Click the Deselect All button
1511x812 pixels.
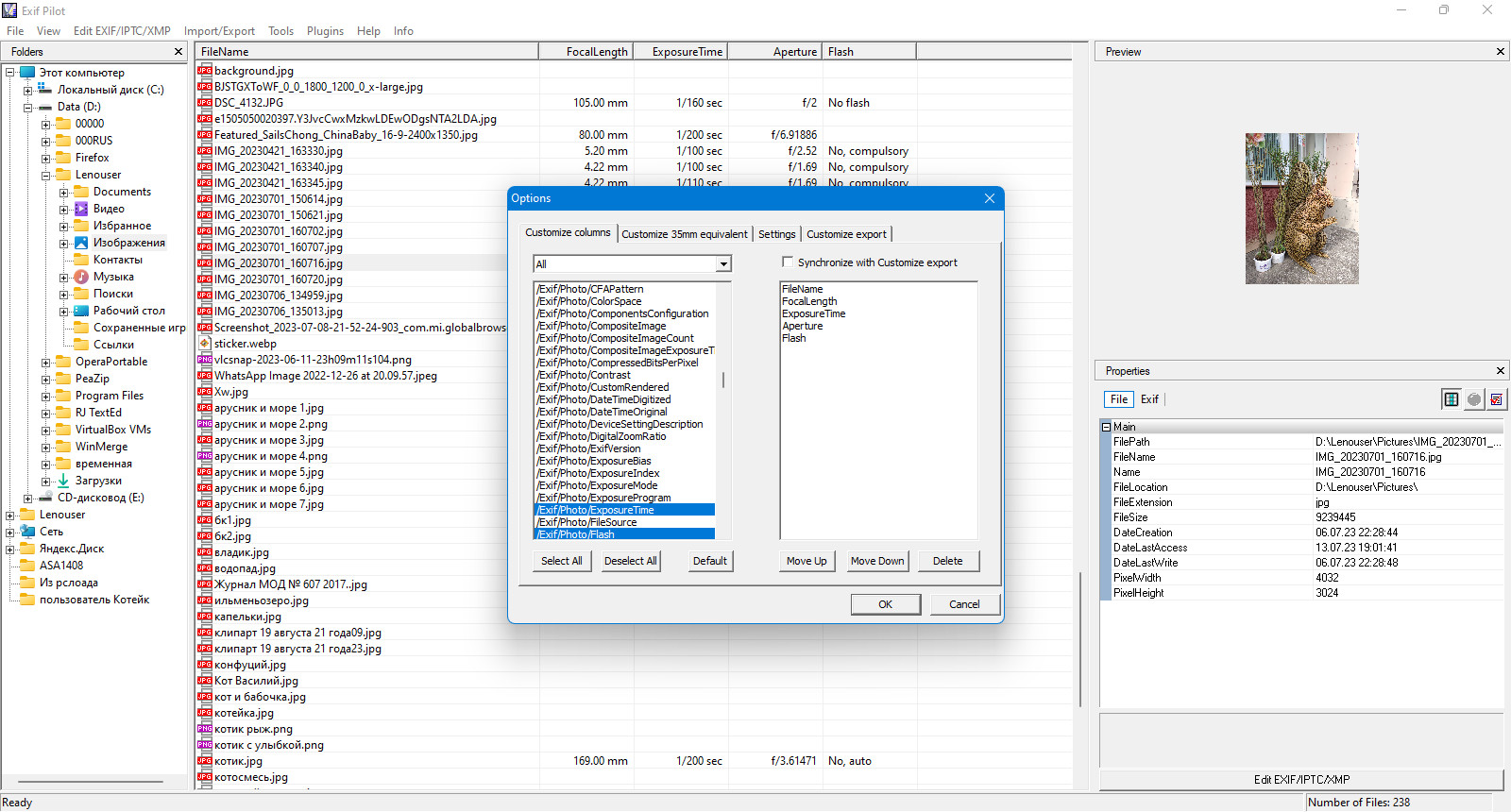point(631,561)
